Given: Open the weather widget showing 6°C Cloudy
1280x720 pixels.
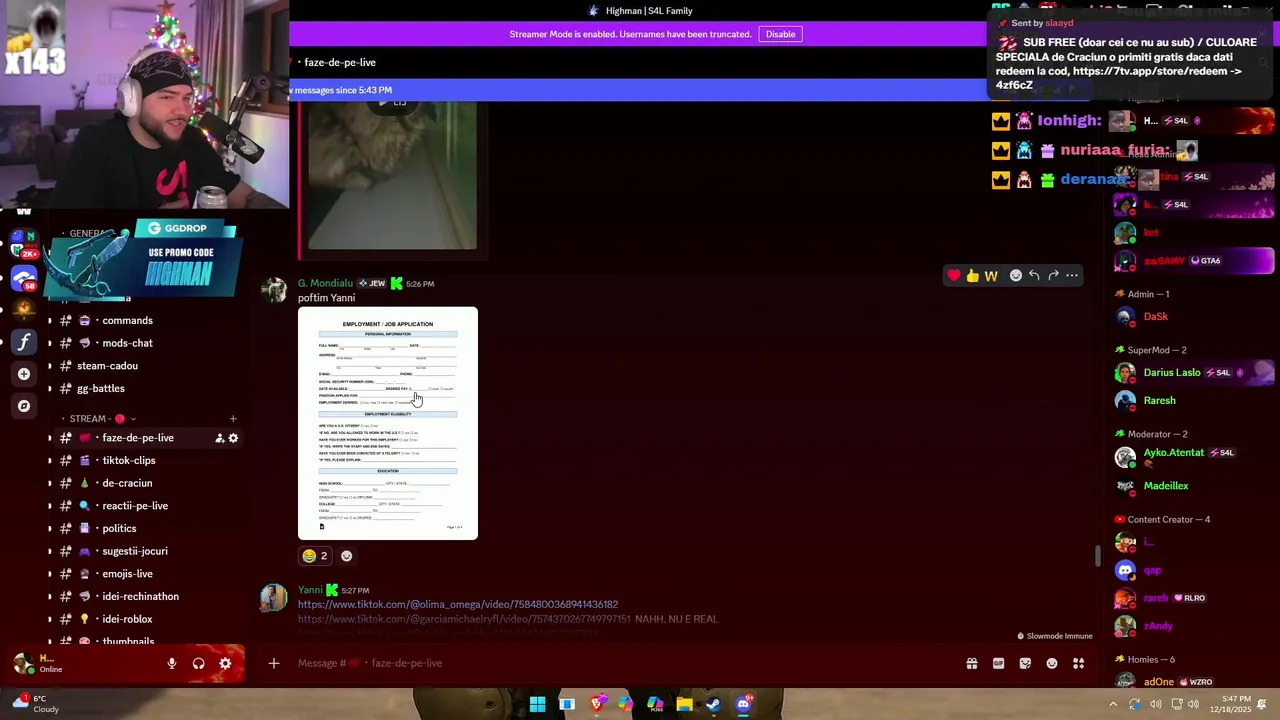Looking at the screenshot, I should tap(36, 704).
